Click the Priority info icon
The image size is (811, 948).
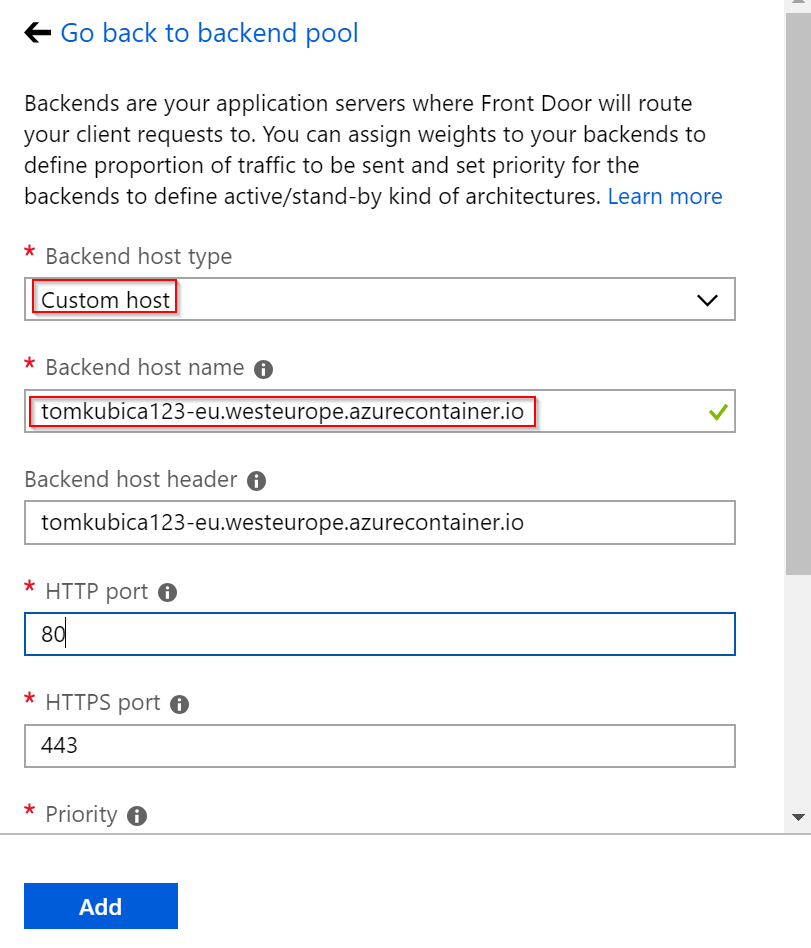click(x=137, y=816)
